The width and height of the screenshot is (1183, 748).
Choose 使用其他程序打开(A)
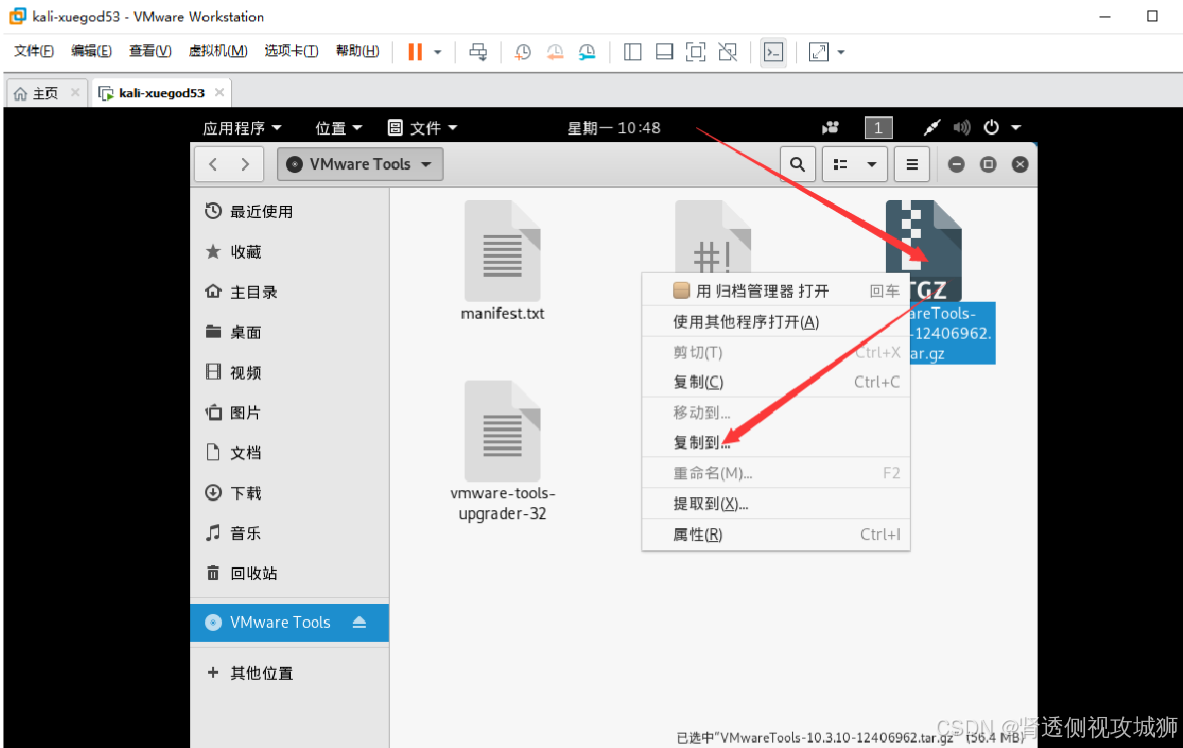click(x=776, y=322)
